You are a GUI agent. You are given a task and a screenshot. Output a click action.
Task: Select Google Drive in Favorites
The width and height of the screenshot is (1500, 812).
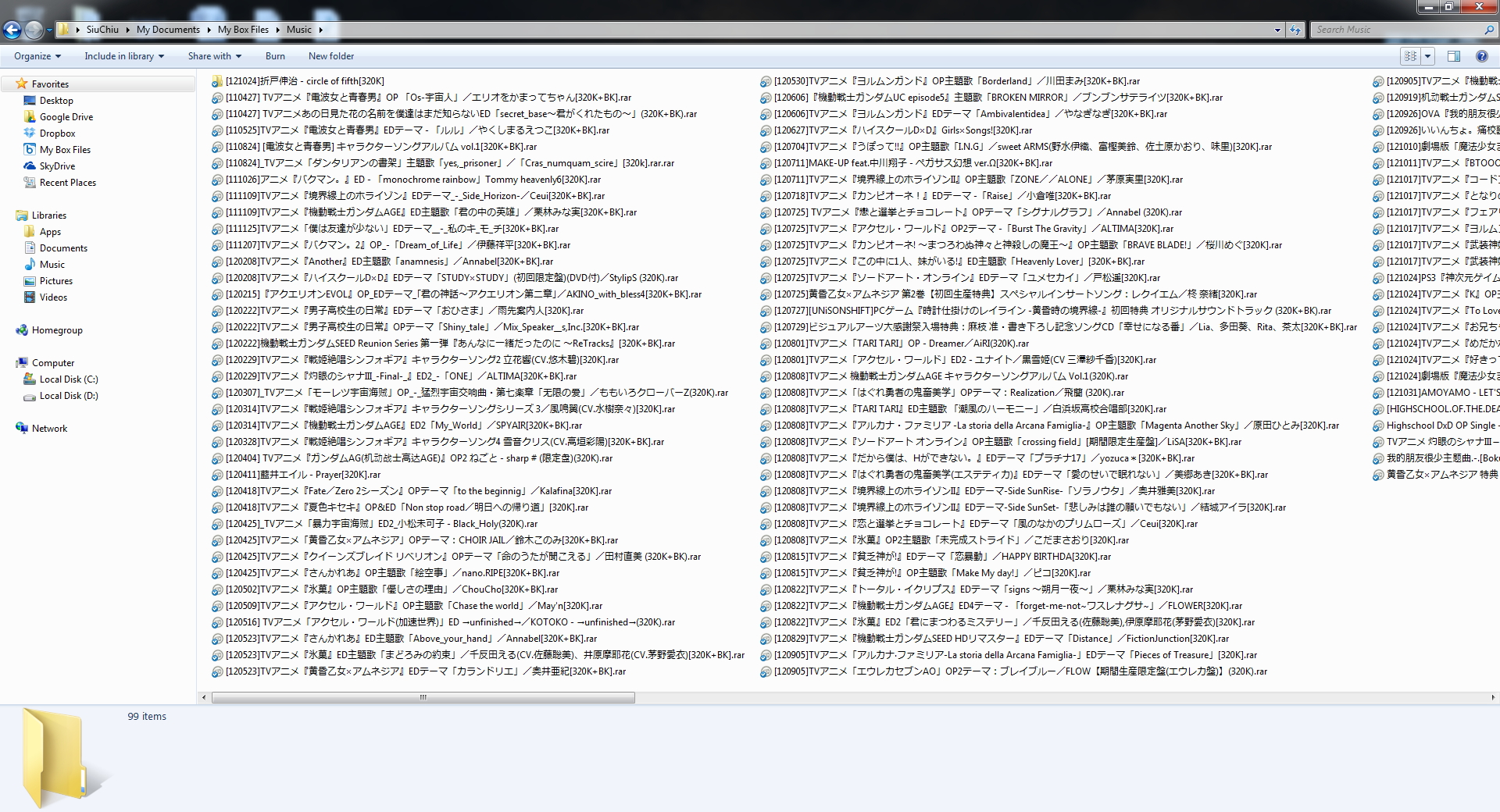click(66, 117)
